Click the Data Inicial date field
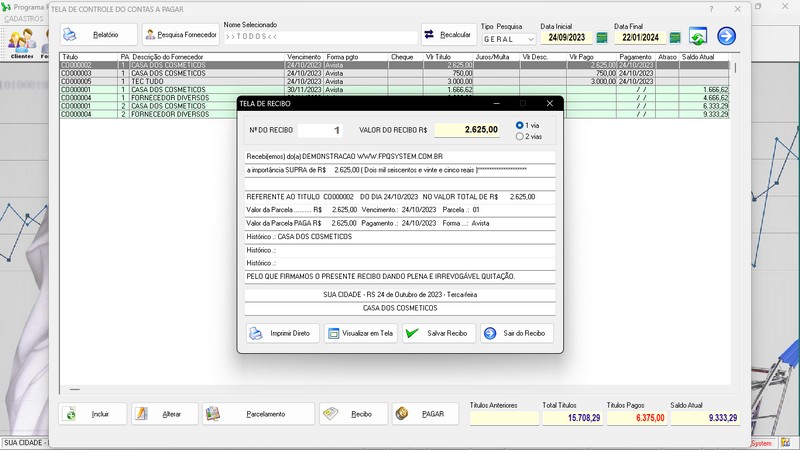Image resolution: width=800 pixels, height=450 pixels. [x=567, y=38]
